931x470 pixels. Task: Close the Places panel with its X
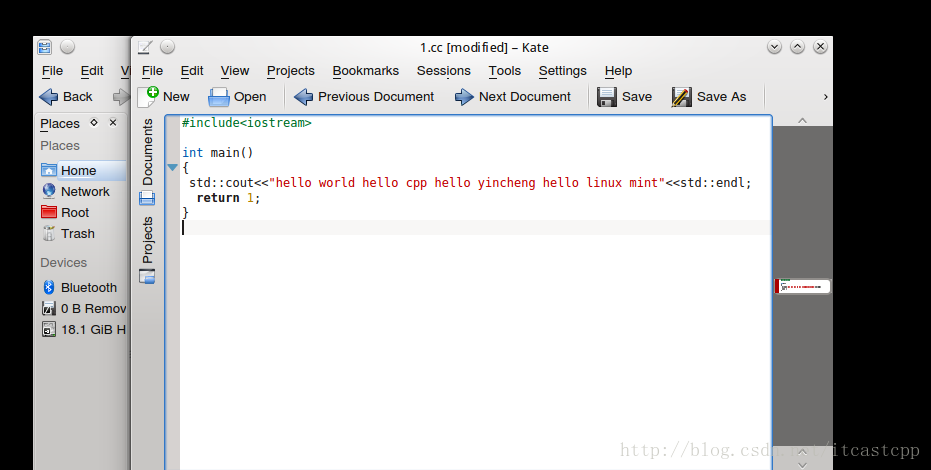tap(113, 123)
